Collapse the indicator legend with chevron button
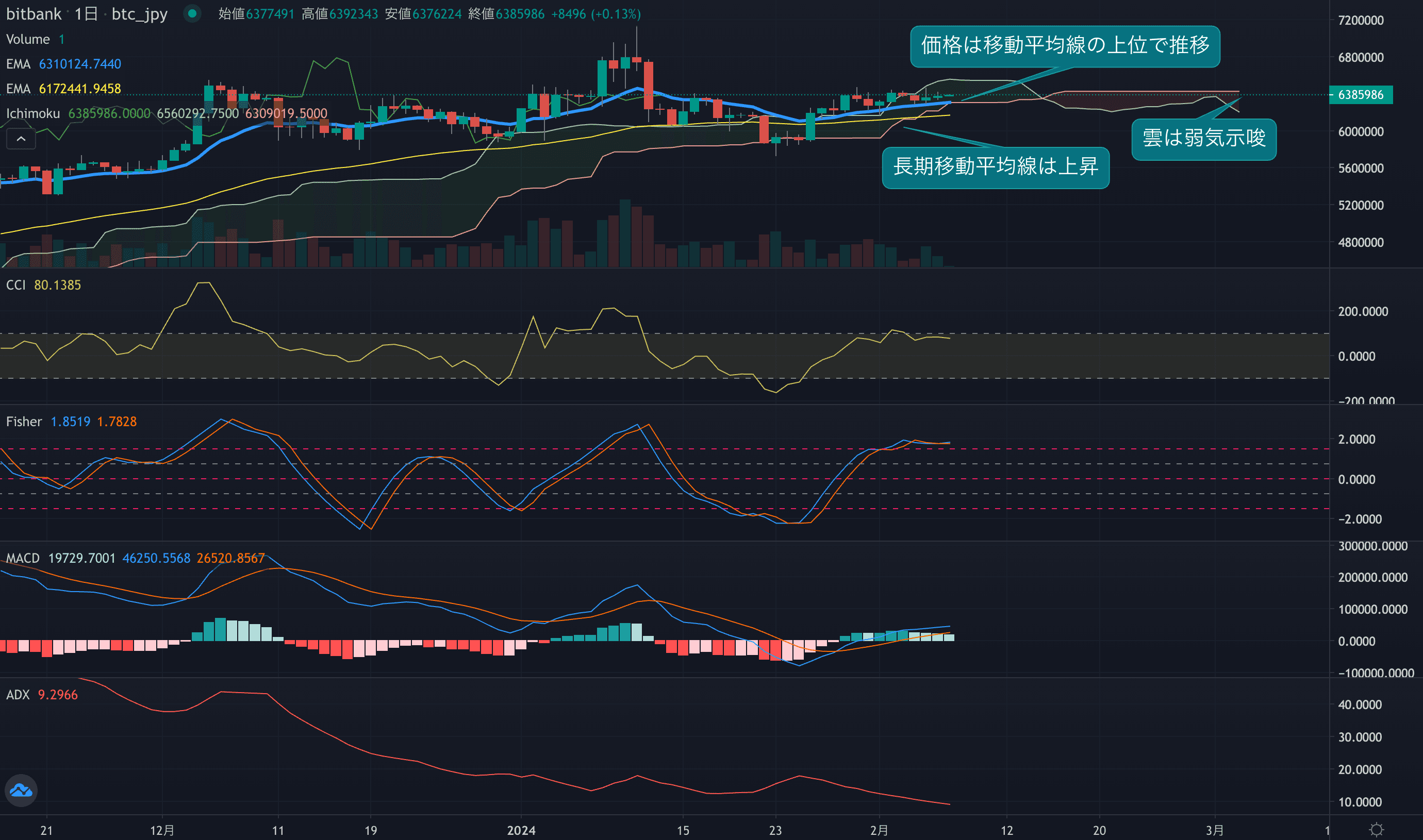 21,139
